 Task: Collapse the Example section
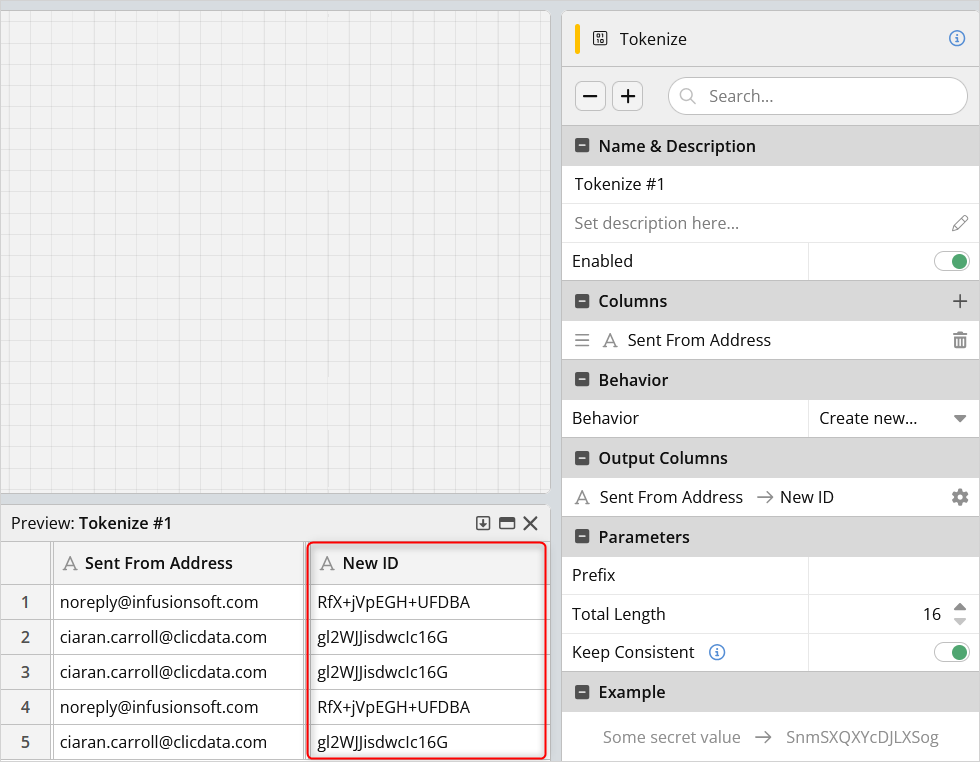click(582, 692)
